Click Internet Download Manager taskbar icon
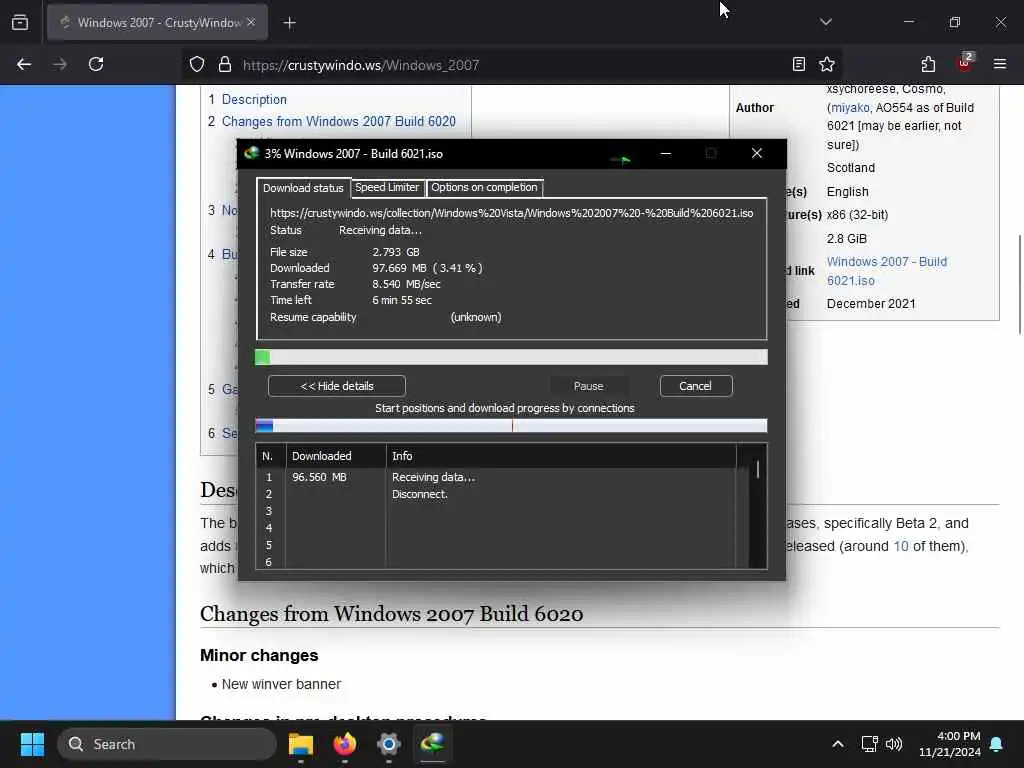This screenshot has height=768, width=1024. (x=432, y=744)
